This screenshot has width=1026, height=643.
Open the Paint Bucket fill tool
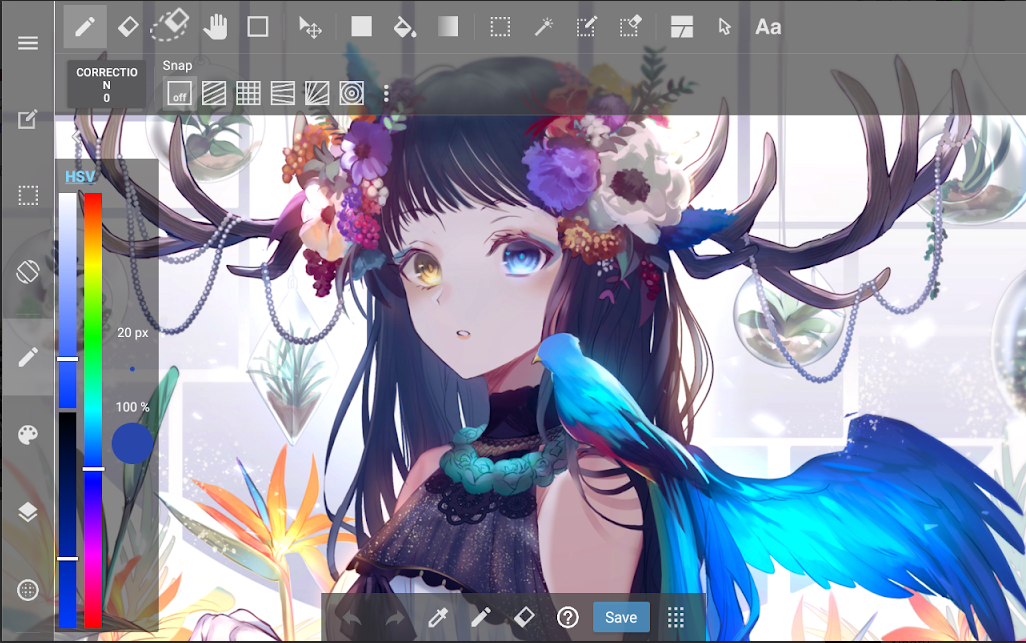pyautogui.click(x=405, y=27)
